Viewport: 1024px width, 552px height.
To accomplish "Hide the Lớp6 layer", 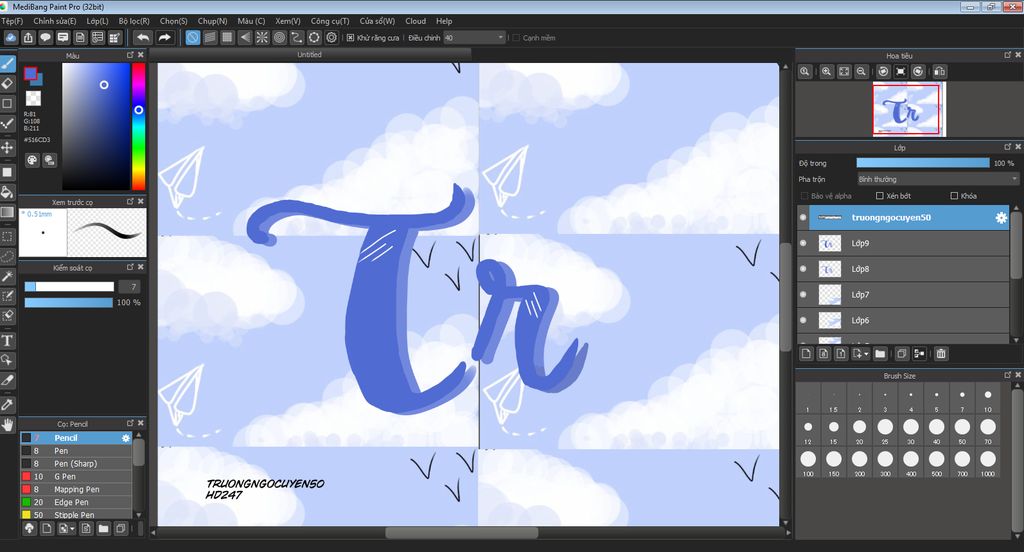I will click(803, 320).
